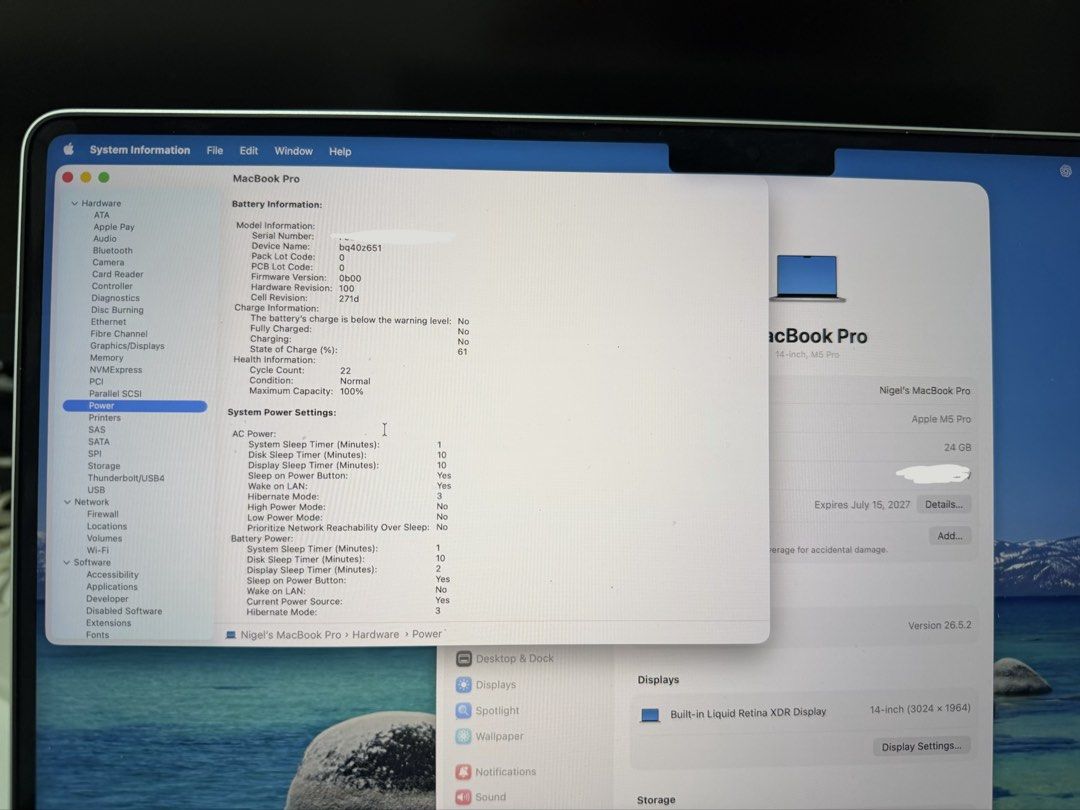Select Locations under Network
The image size is (1080, 810).
(x=107, y=526)
